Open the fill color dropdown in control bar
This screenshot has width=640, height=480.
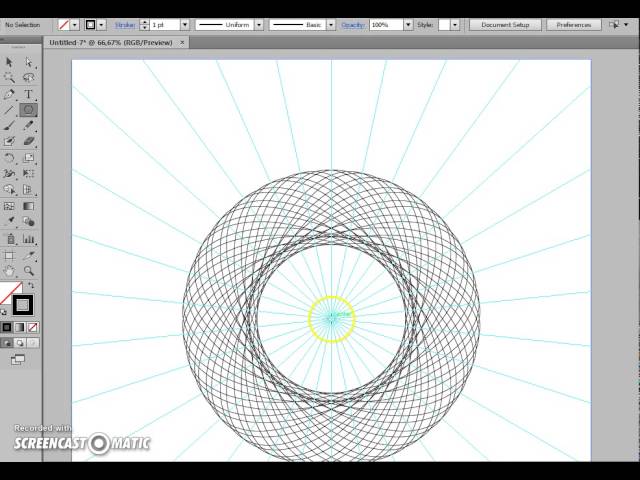[75, 25]
